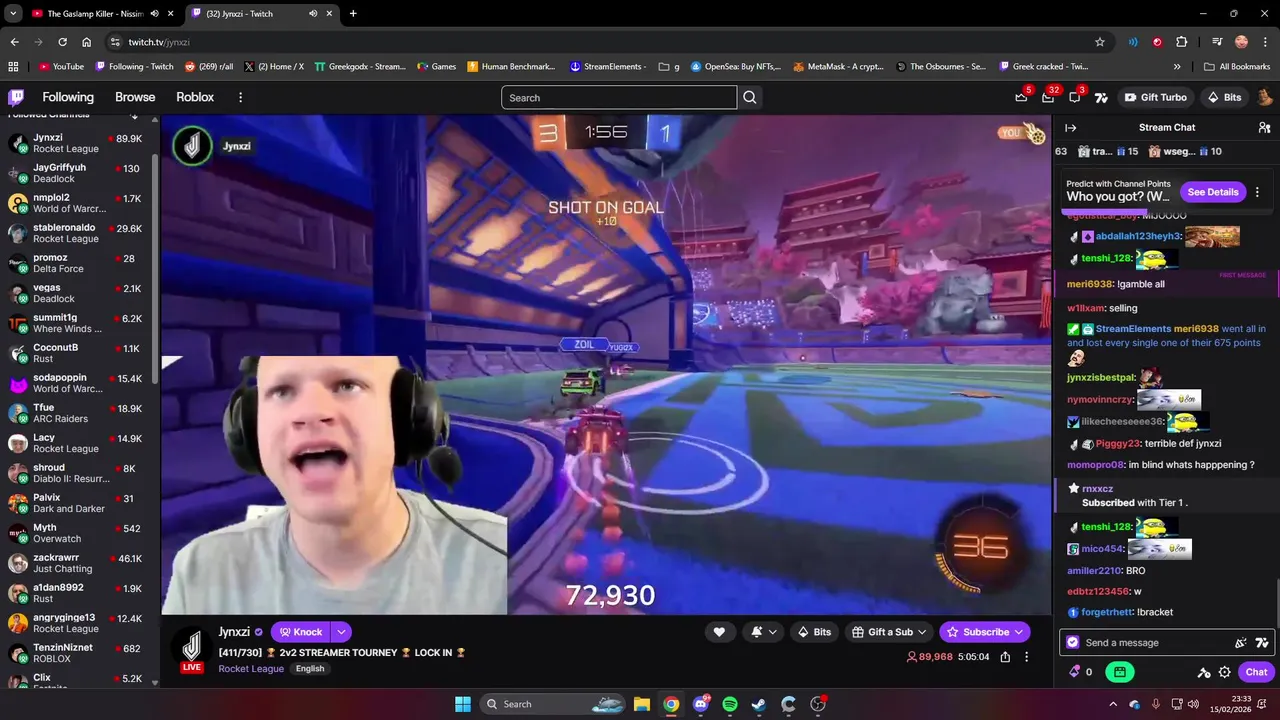Screen dimensions: 1280x720
Task: Click the Rocket League category link
Action: pos(251,668)
